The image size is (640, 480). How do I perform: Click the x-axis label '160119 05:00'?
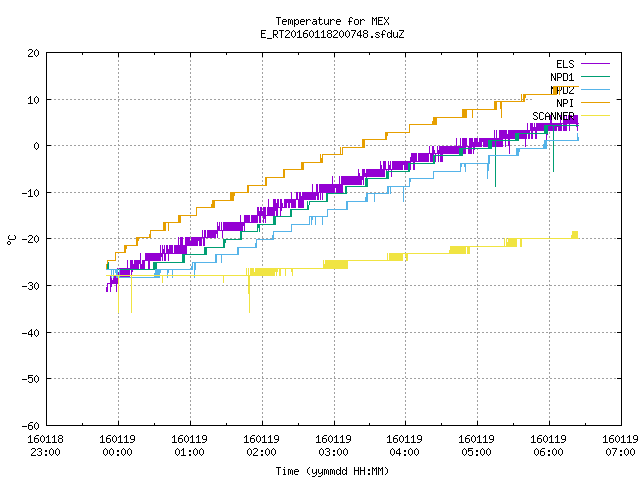477,446
